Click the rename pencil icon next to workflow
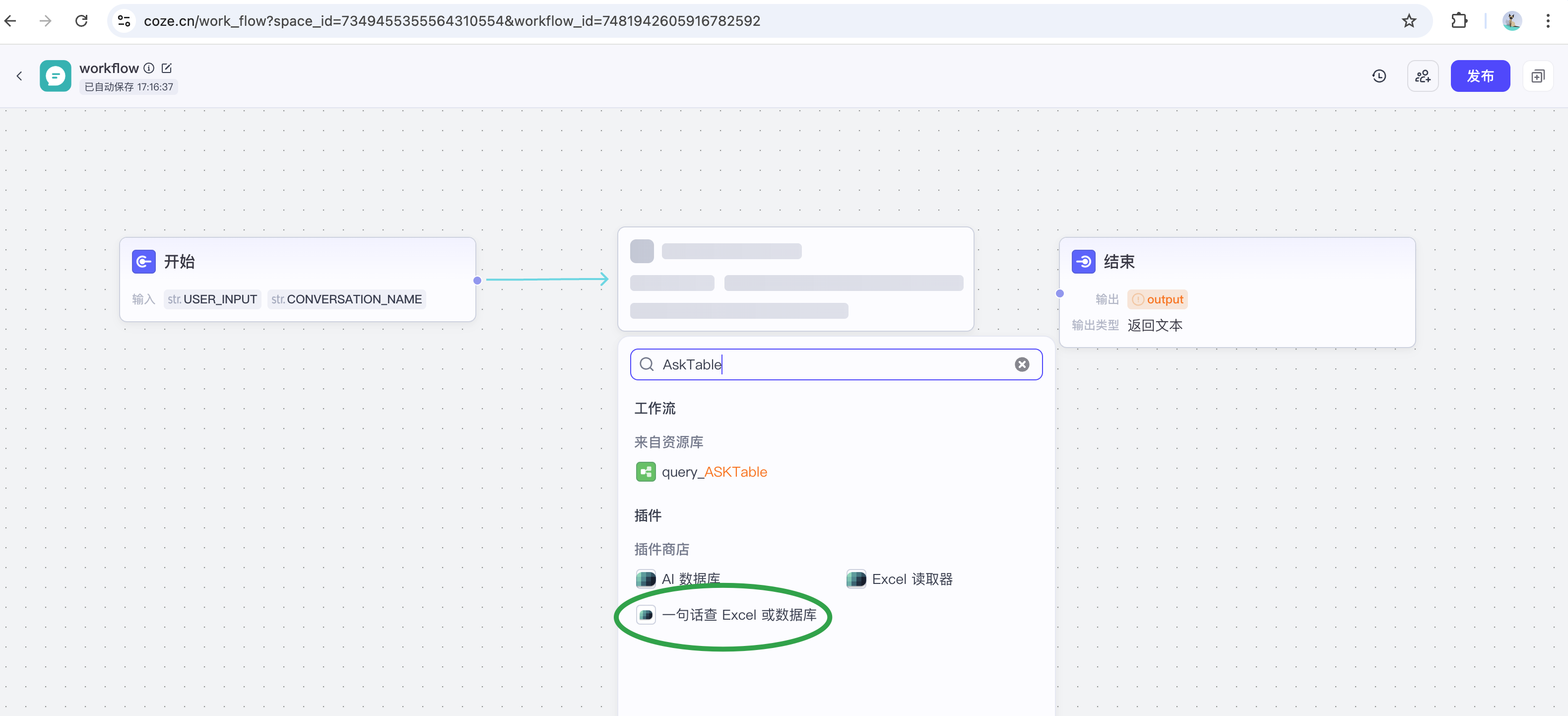The width and height of the screenshot is (1568, 716). [x=167, y=68]
